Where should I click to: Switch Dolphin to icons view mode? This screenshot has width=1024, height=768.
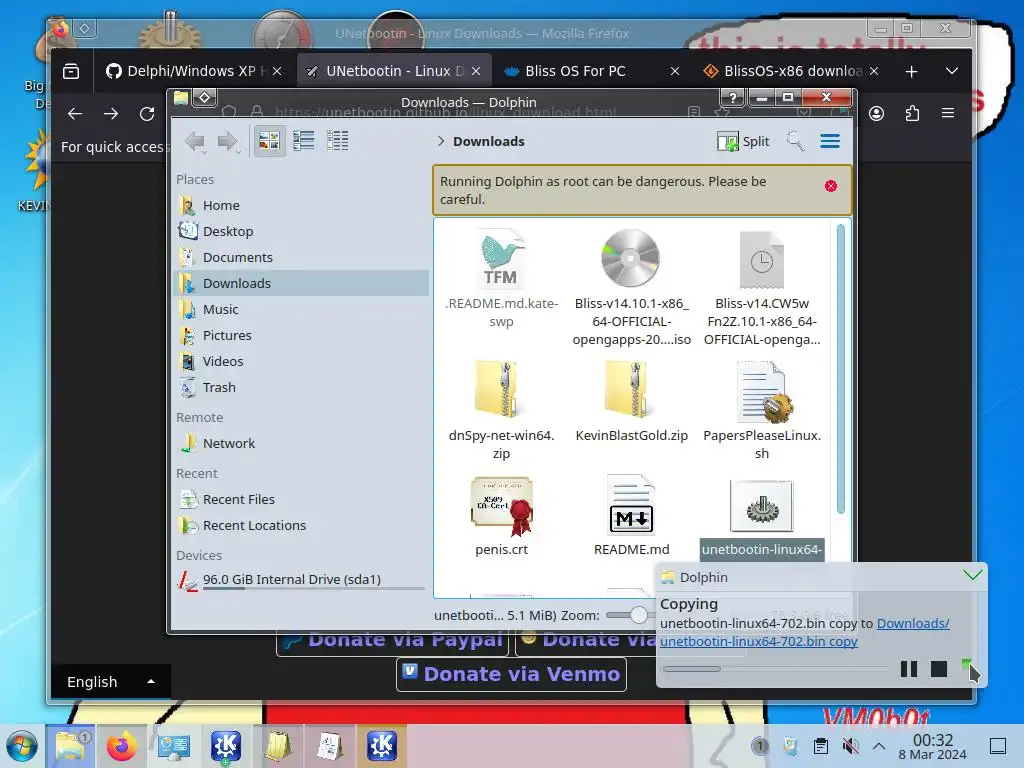pyautogui.click(x=269, y=141)
